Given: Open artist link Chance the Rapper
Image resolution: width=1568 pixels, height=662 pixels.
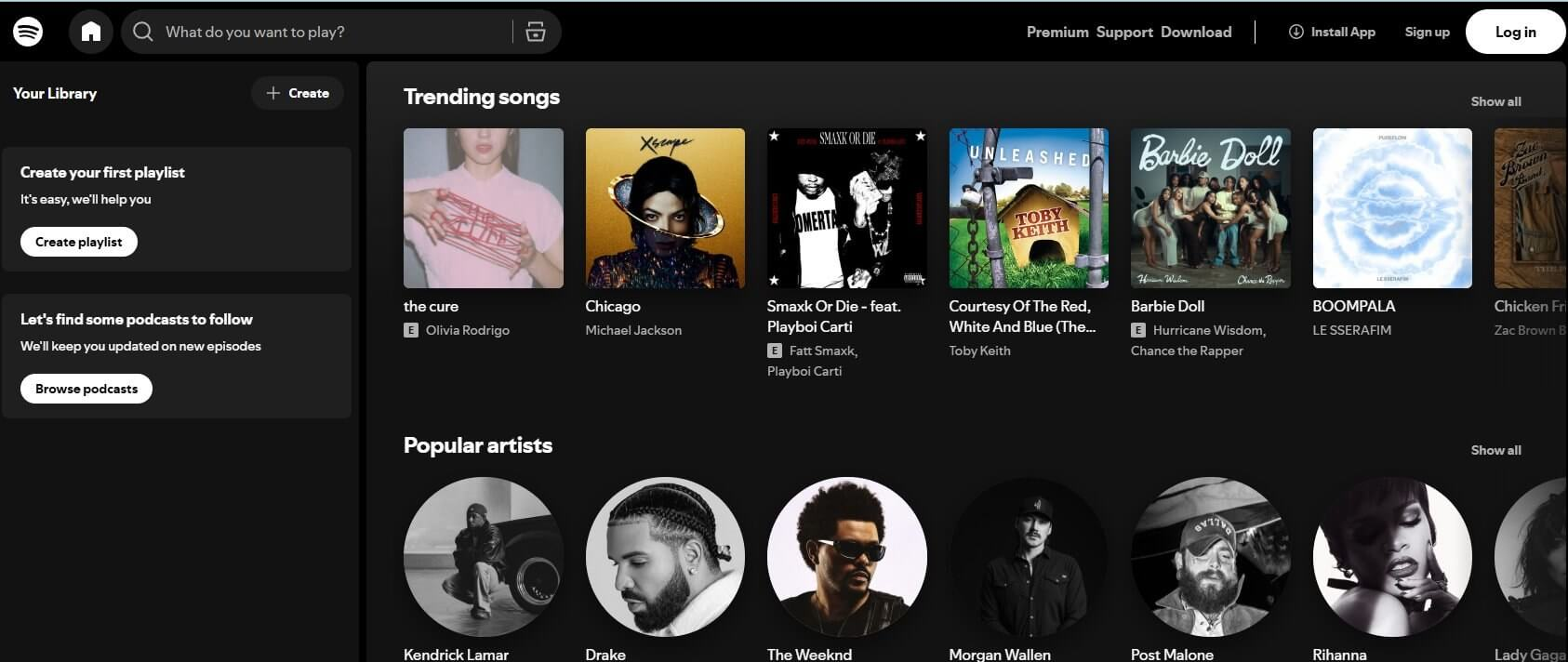Looking at the screenshot, I should [1187, 351].
